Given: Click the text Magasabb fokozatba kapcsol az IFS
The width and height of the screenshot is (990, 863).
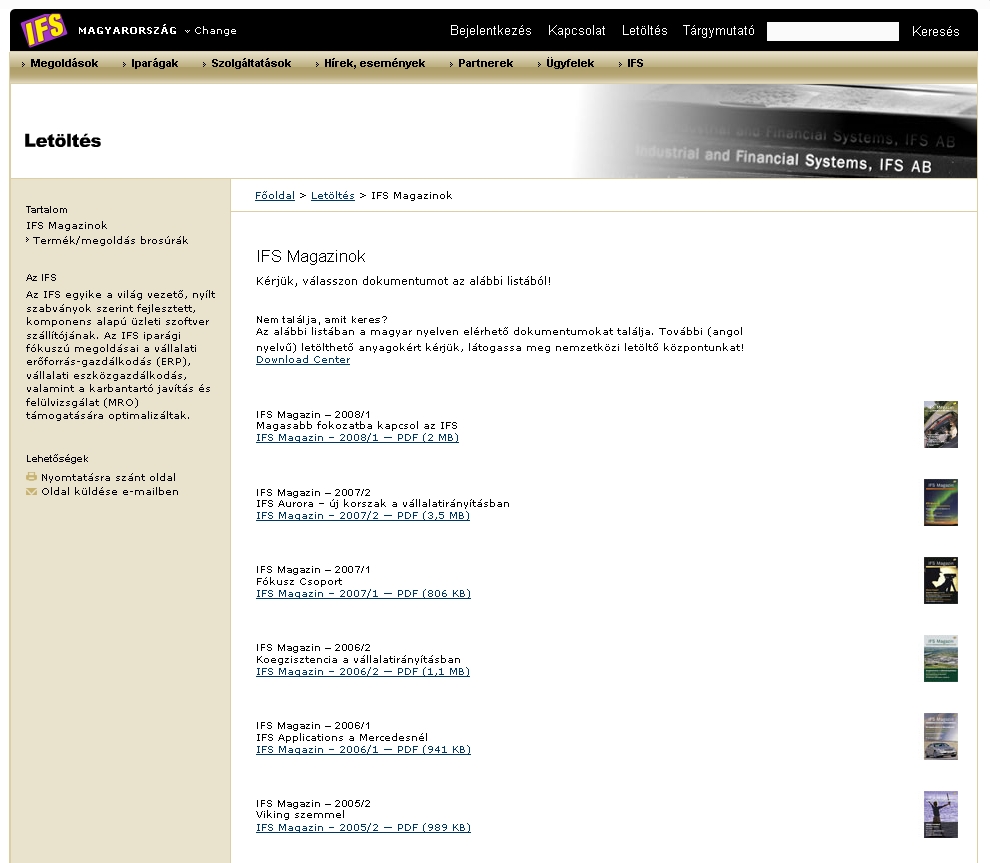Looking at the screenshot, I should coord(357,426).
